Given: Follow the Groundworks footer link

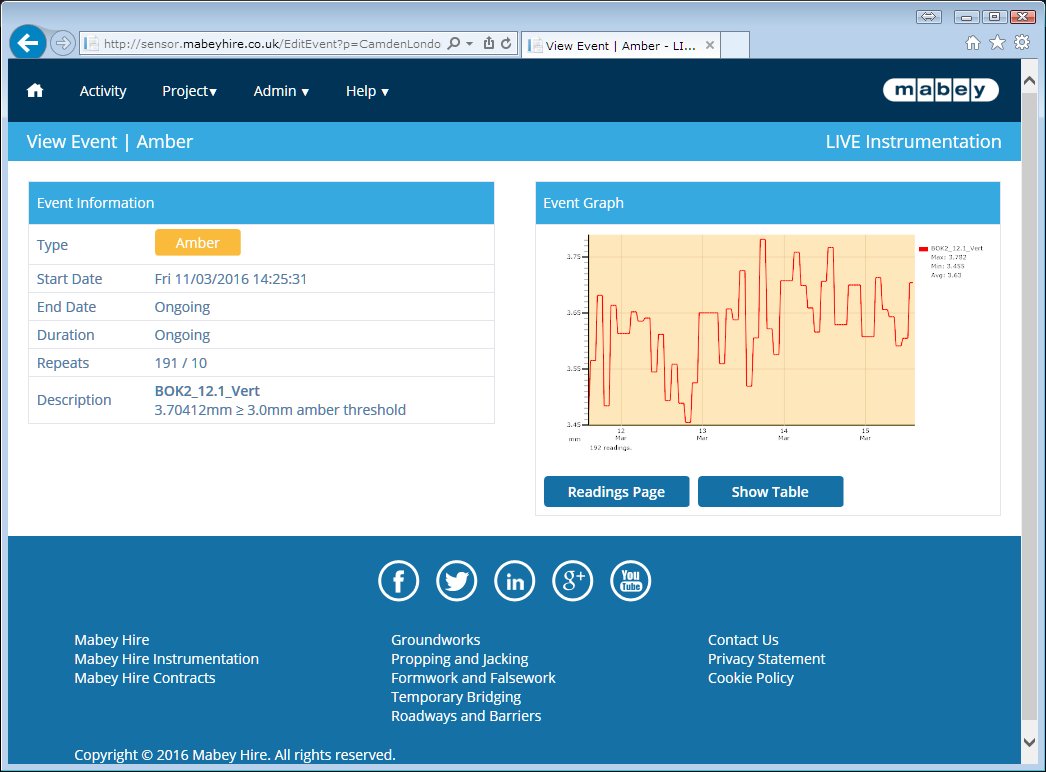Looking at the screenshot, I should (436, 640).
